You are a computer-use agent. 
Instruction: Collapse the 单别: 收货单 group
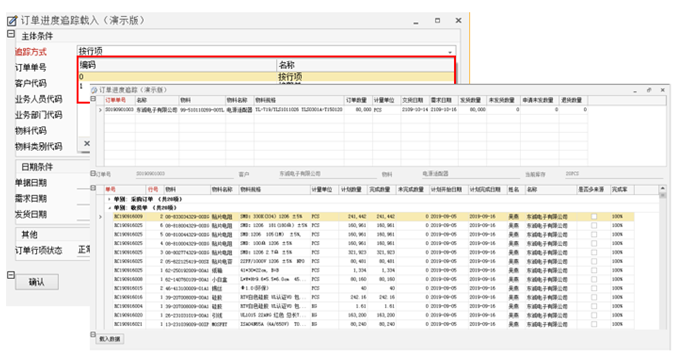(x=109, y=208)
